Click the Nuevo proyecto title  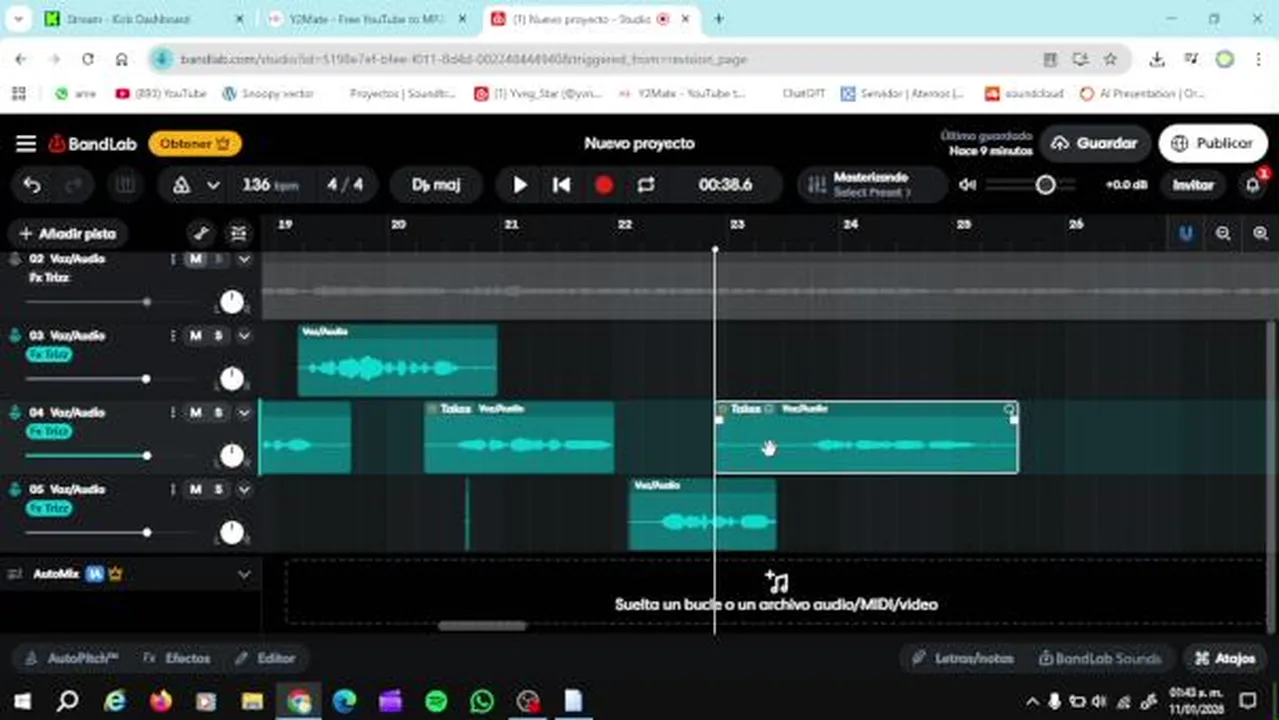tap(639, 143)
